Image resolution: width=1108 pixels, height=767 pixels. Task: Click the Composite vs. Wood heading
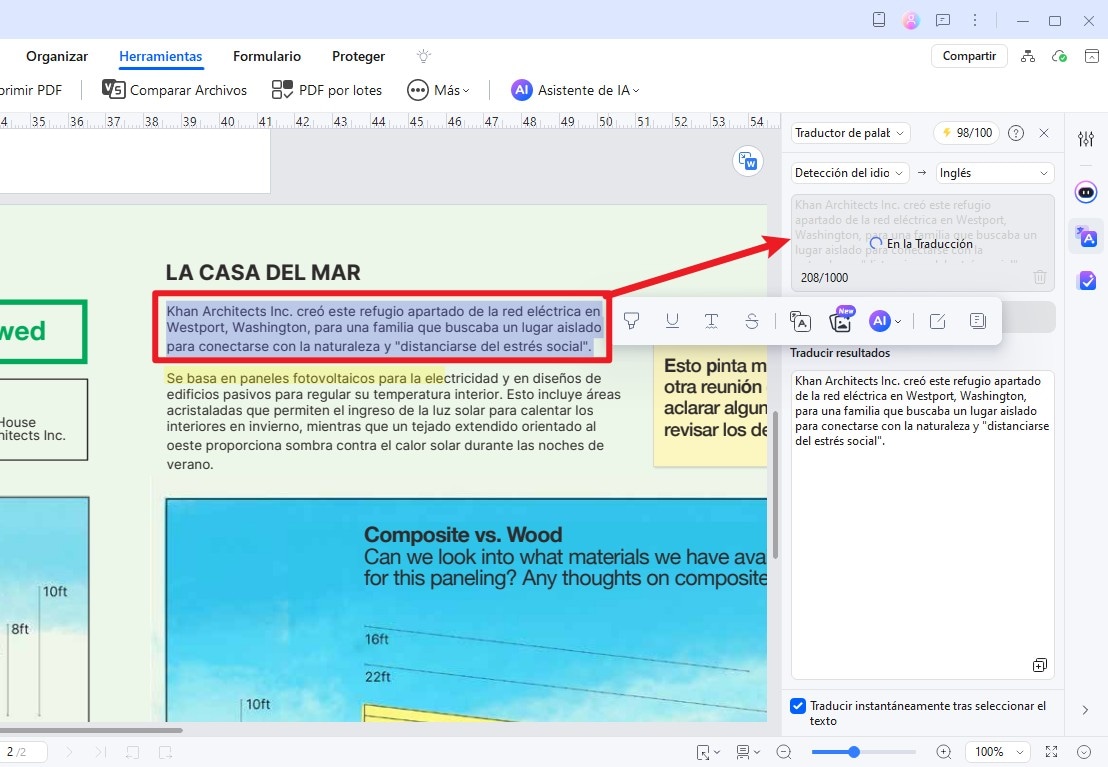463,534
